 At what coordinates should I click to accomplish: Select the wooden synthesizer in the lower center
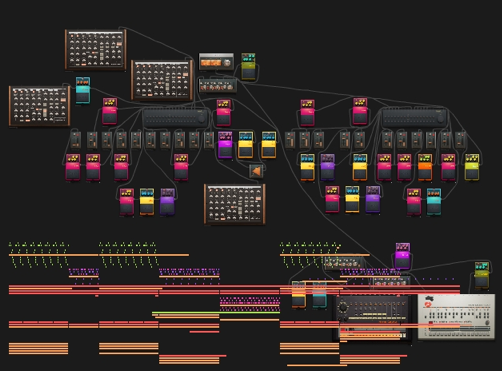[235, 204]
